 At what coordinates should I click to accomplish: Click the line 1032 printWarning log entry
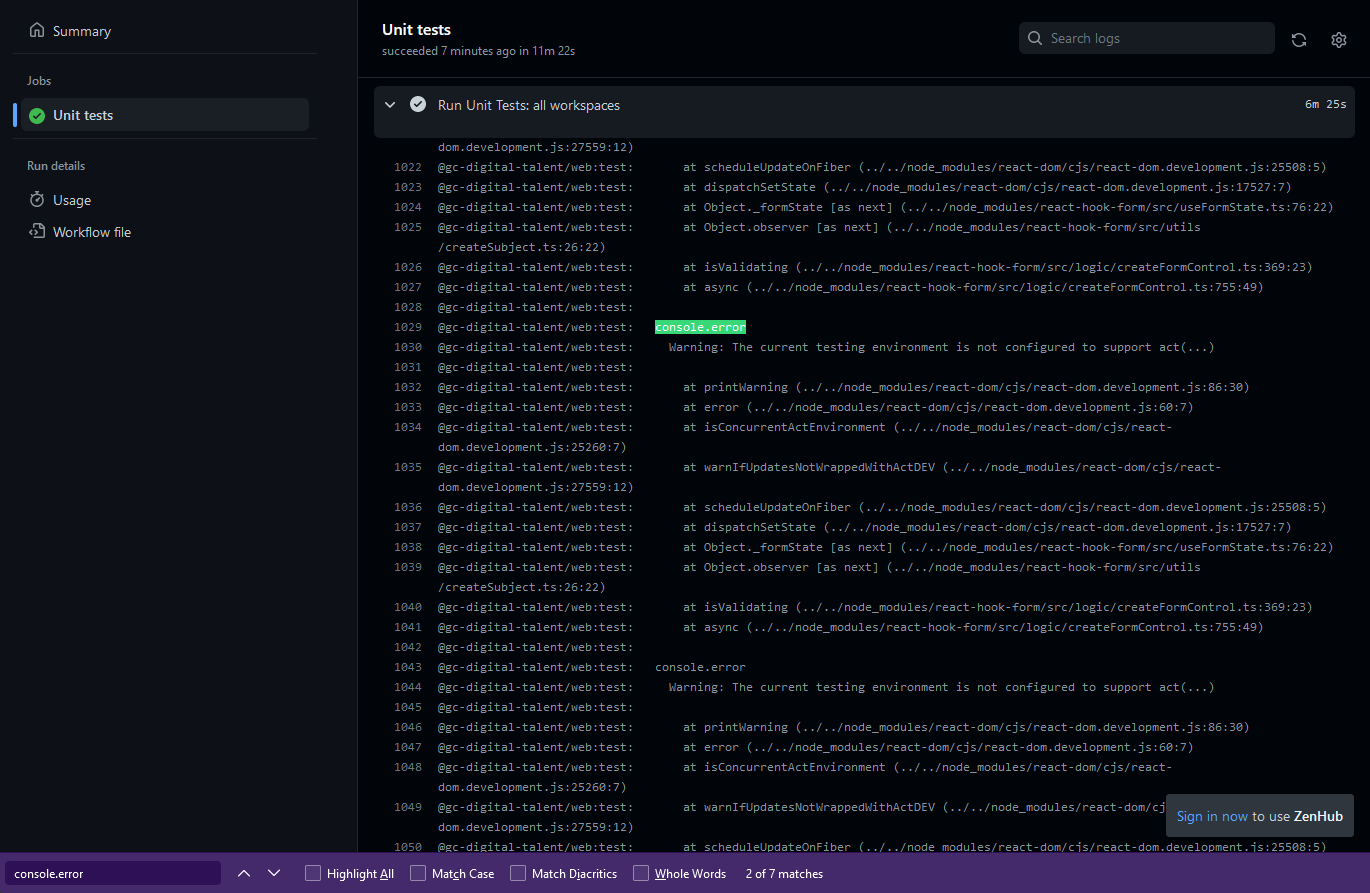point(966,387)
